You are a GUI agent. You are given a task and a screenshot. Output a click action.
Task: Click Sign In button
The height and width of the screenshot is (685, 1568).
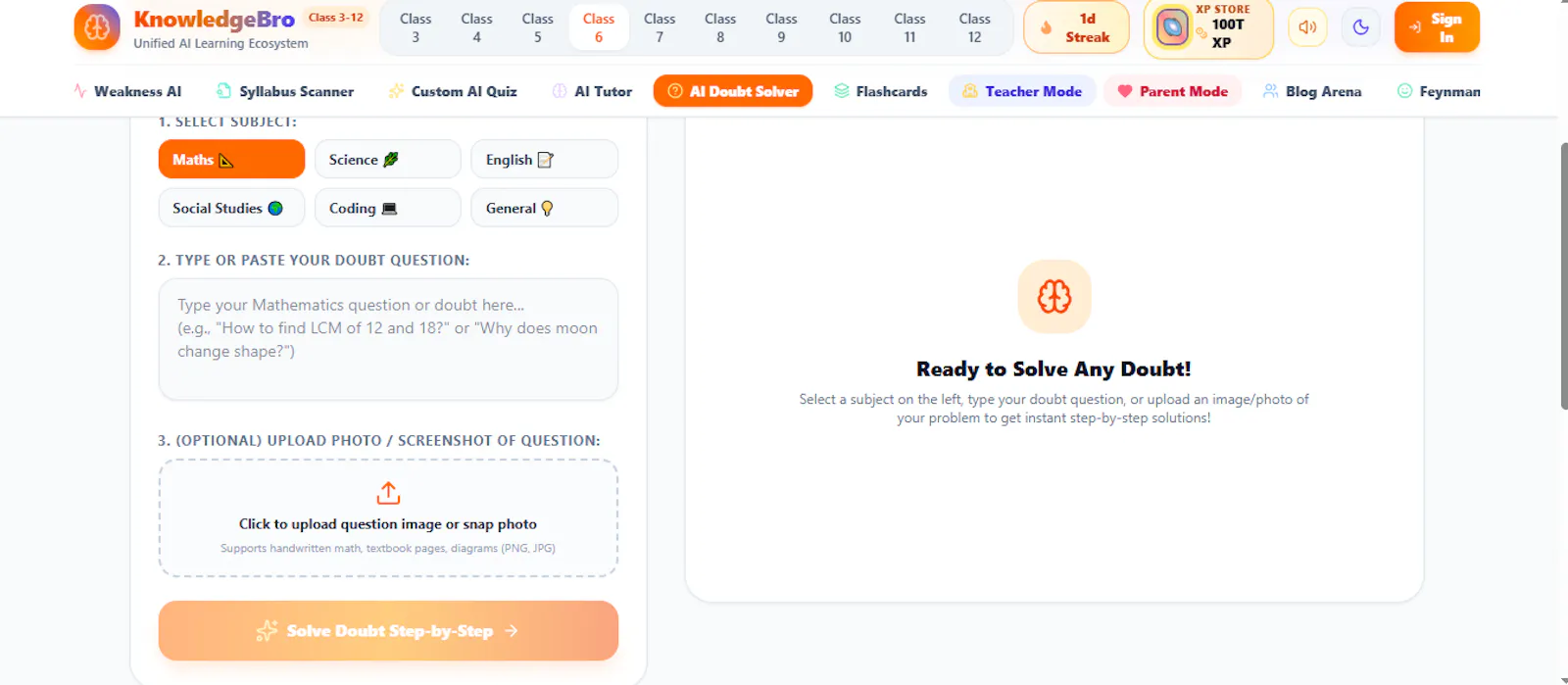pos(1437,27)
